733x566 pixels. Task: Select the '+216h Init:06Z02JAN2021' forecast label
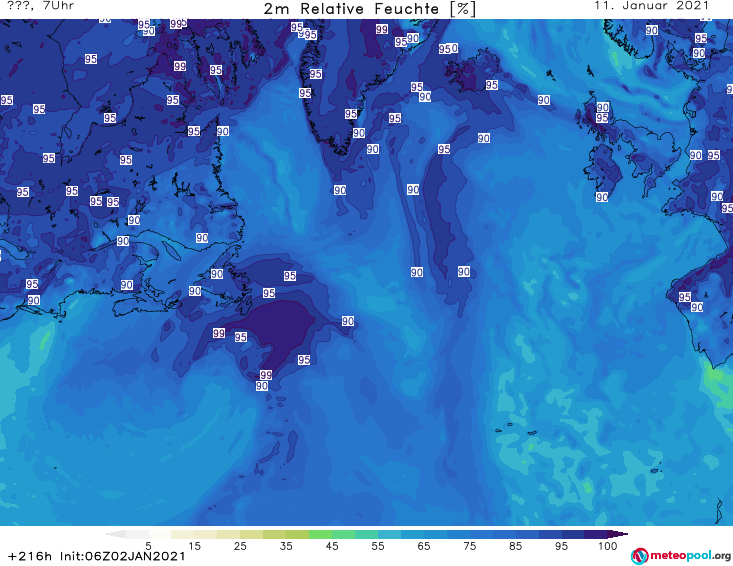click(97, 556)
